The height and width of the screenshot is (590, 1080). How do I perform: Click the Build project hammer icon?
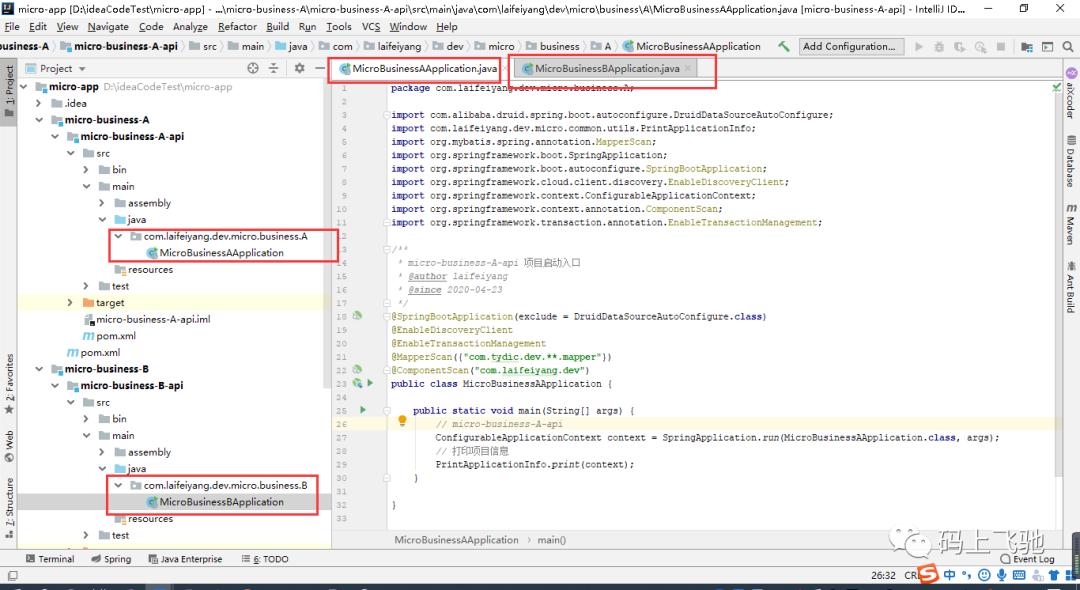783,47
